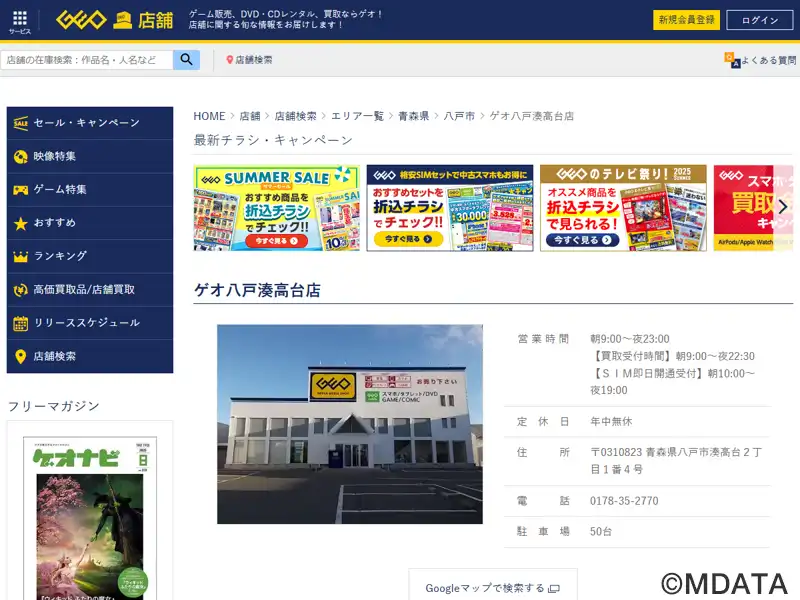Open the SUMMER SALE flyer banner

click(277, 208)
